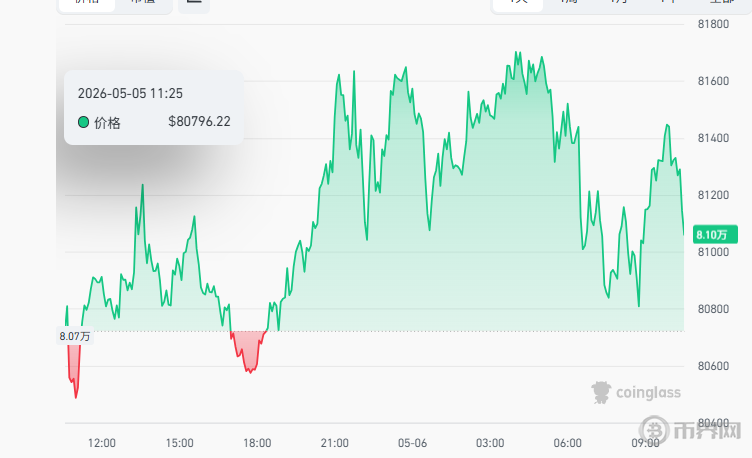Click the red dip area near 18:00
Screen dimensions: 752x458
(249, 349)
